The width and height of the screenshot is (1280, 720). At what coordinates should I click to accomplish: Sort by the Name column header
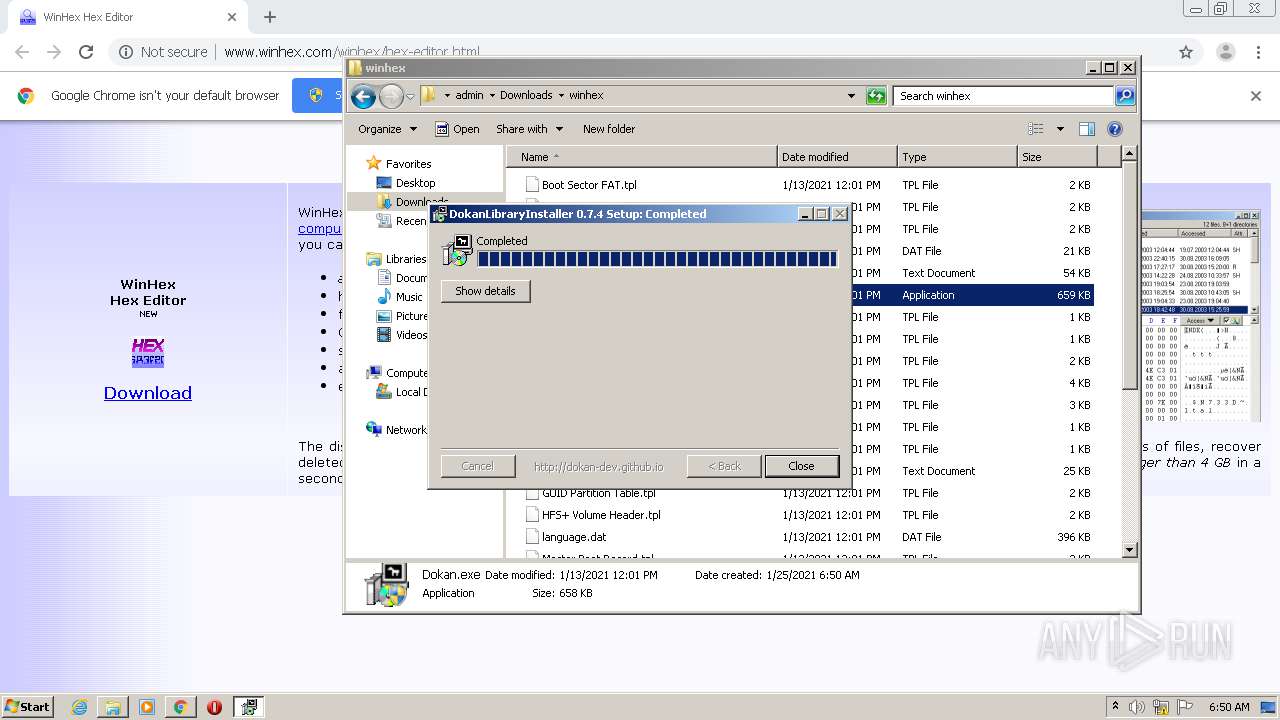click(x=642, y=157)
